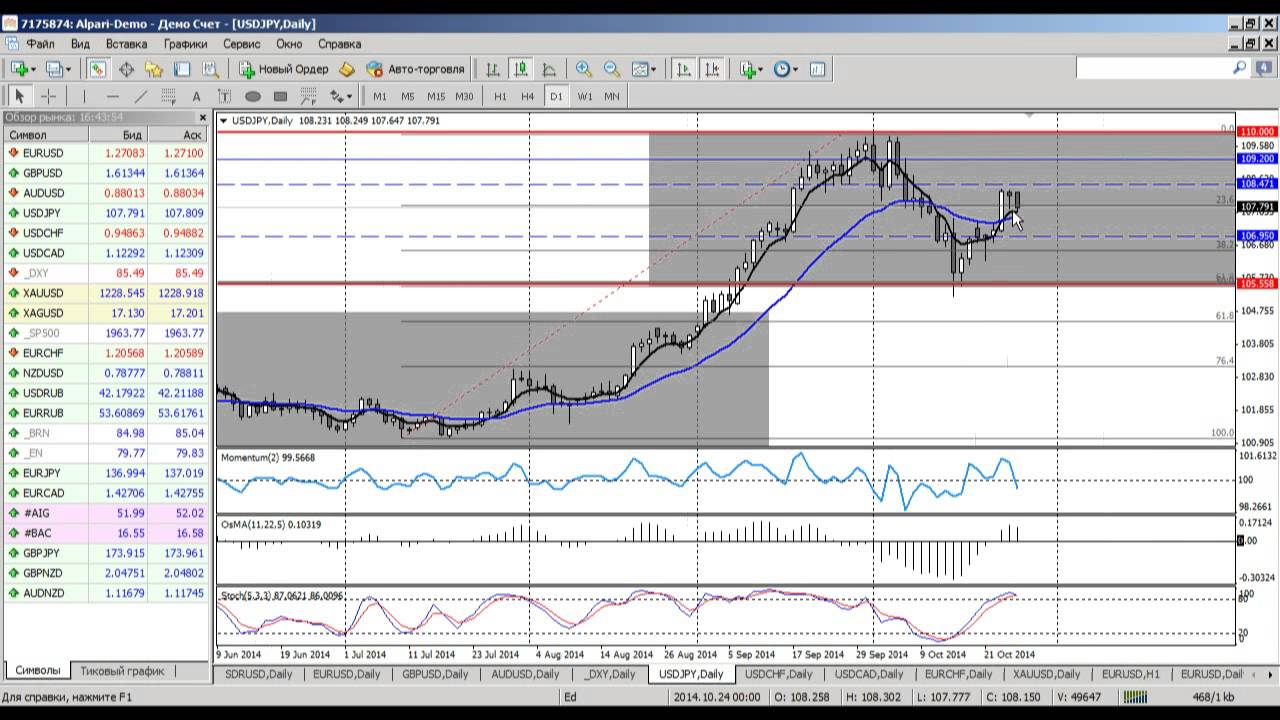
Task: Select the crosshair tool
Action: [47, 96]
